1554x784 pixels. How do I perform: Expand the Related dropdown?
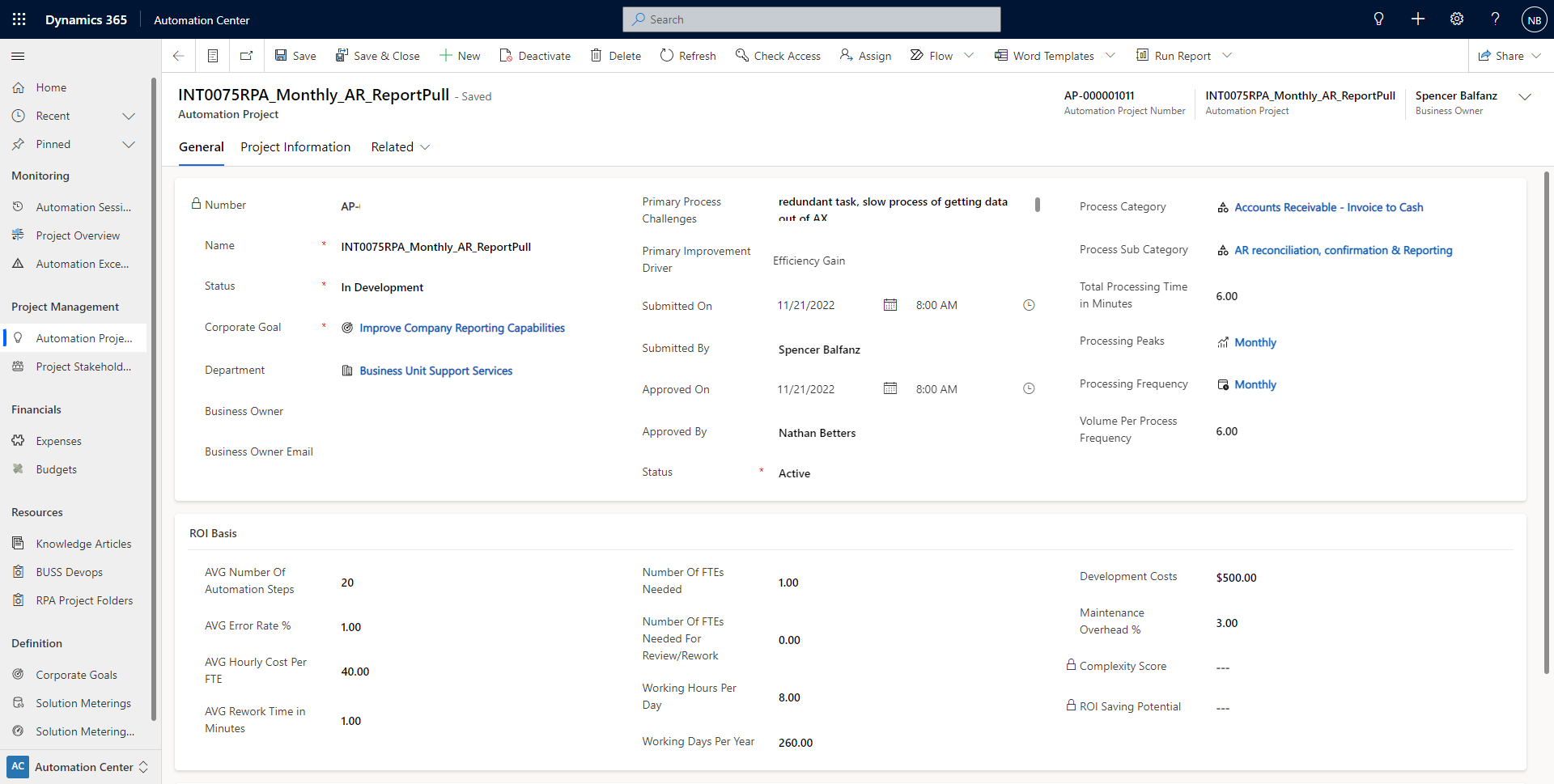(x=400, y=146)
